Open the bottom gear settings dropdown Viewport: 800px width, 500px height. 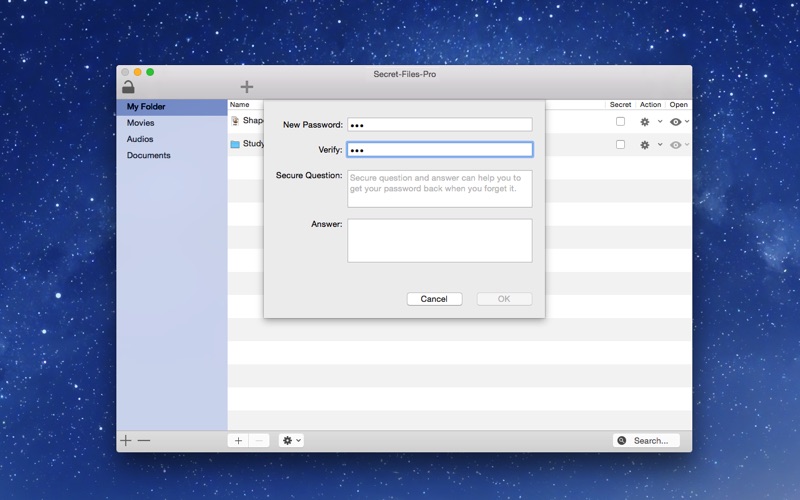point(291,441)
